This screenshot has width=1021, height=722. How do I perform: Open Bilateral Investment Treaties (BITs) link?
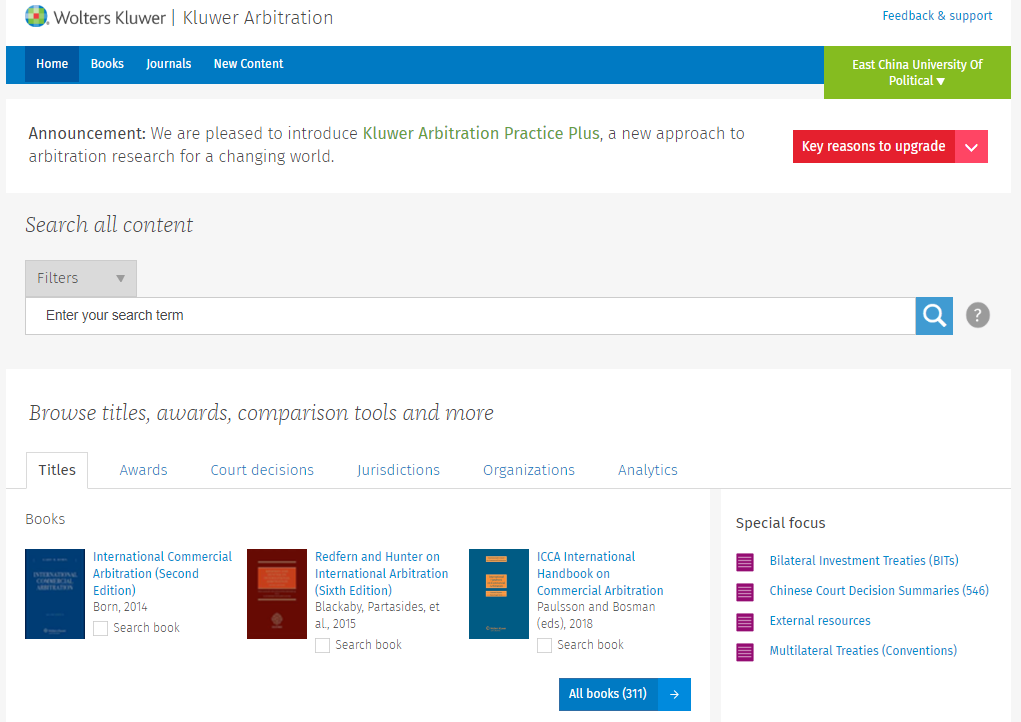coord(864,561)
